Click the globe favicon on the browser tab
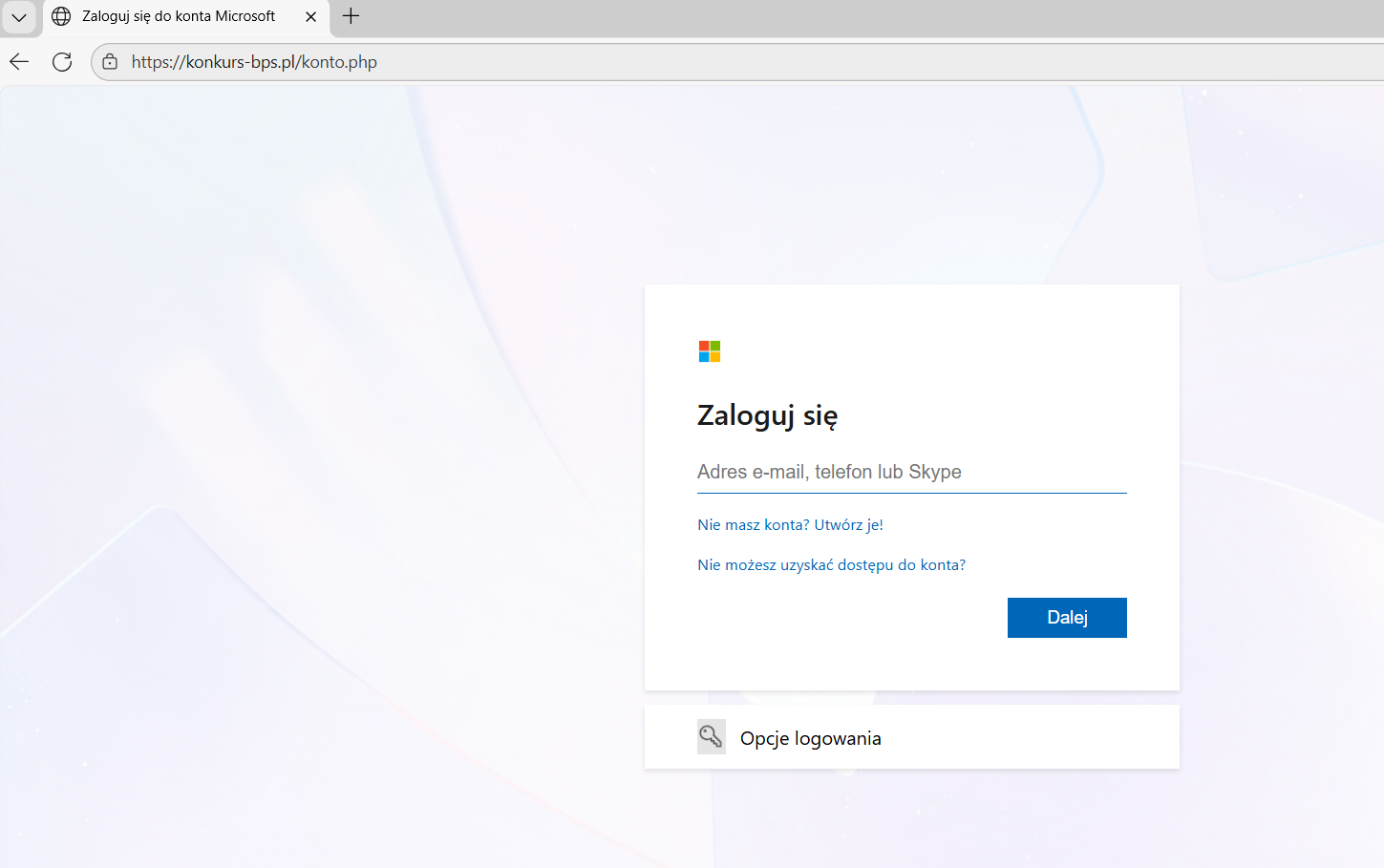 tap(60, 16)
